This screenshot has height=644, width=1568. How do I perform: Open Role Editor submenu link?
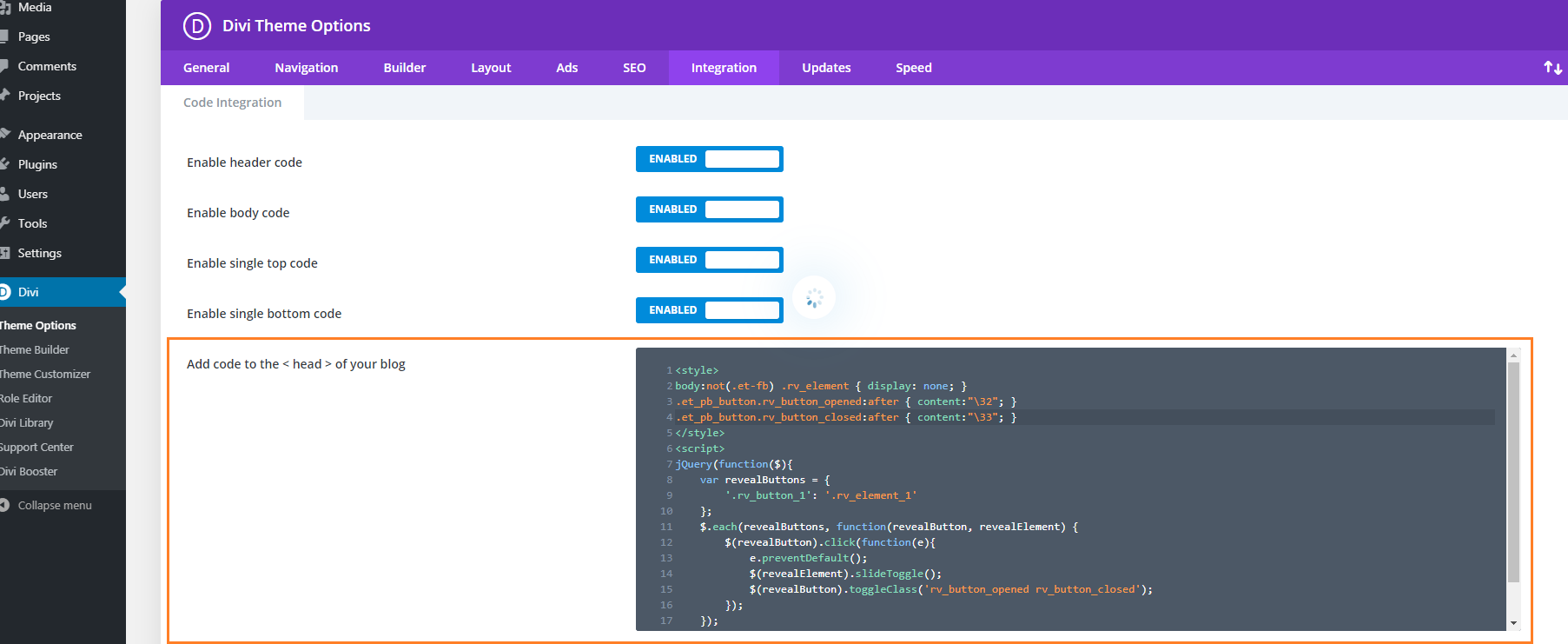(26, 398)
